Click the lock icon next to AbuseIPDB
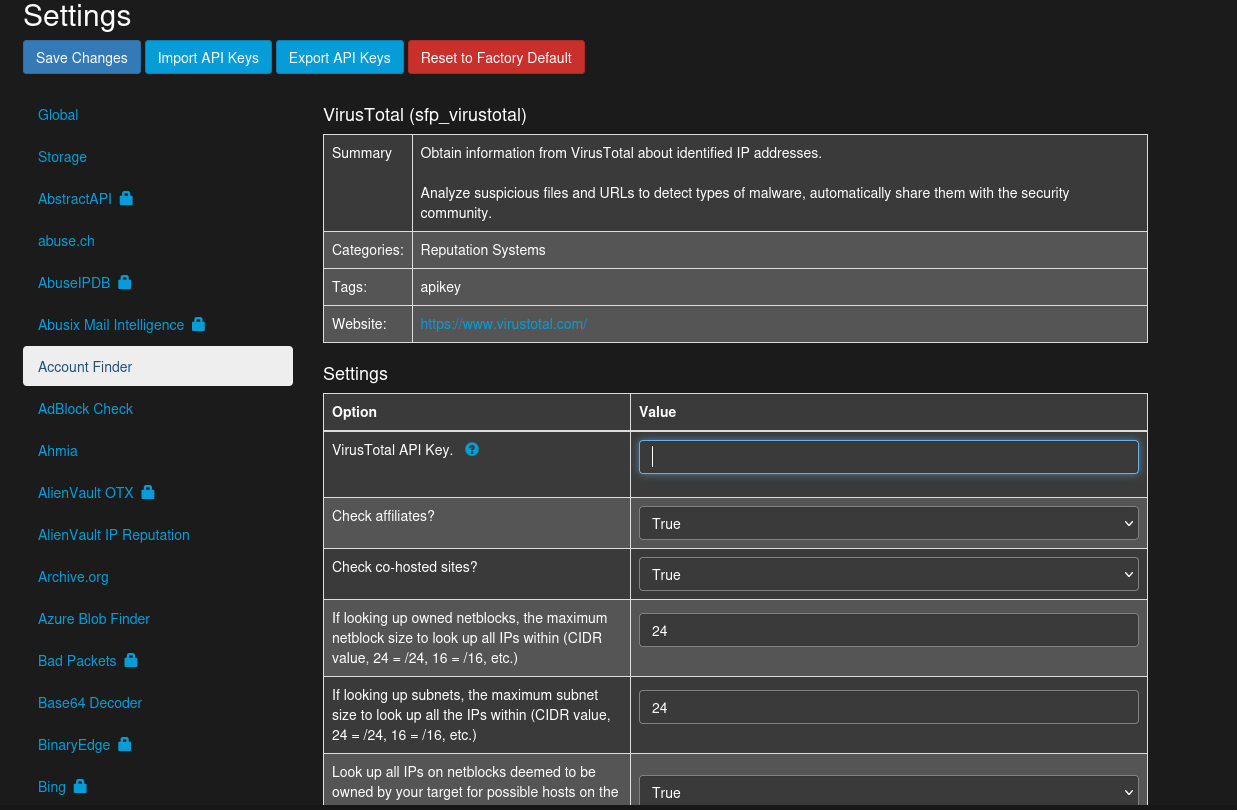Screen dimensions: 1237x810 (x=125, y=282)
